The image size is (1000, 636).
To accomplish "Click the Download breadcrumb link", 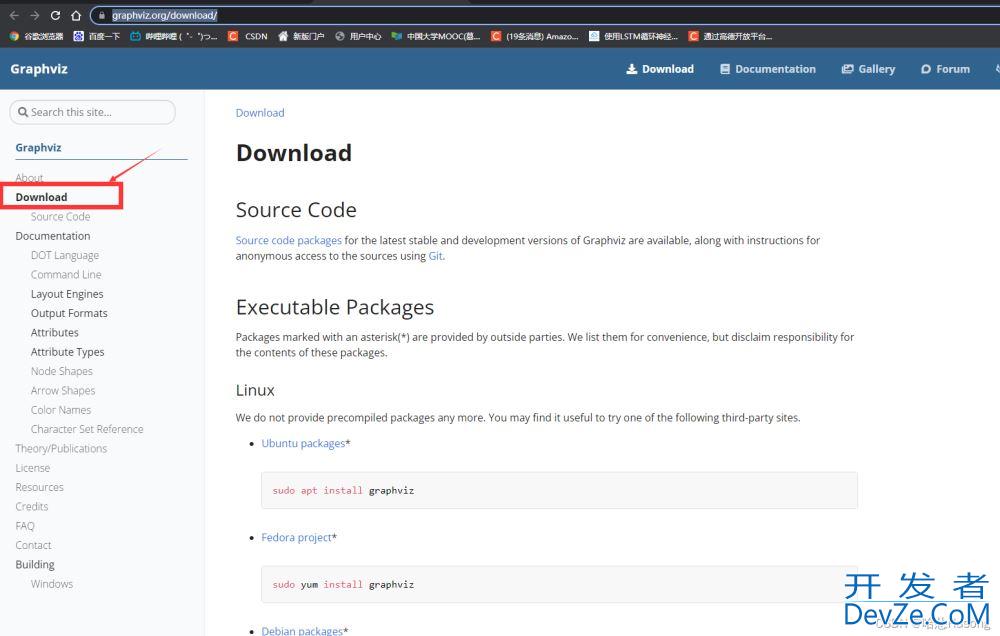I will click(260, 113).
